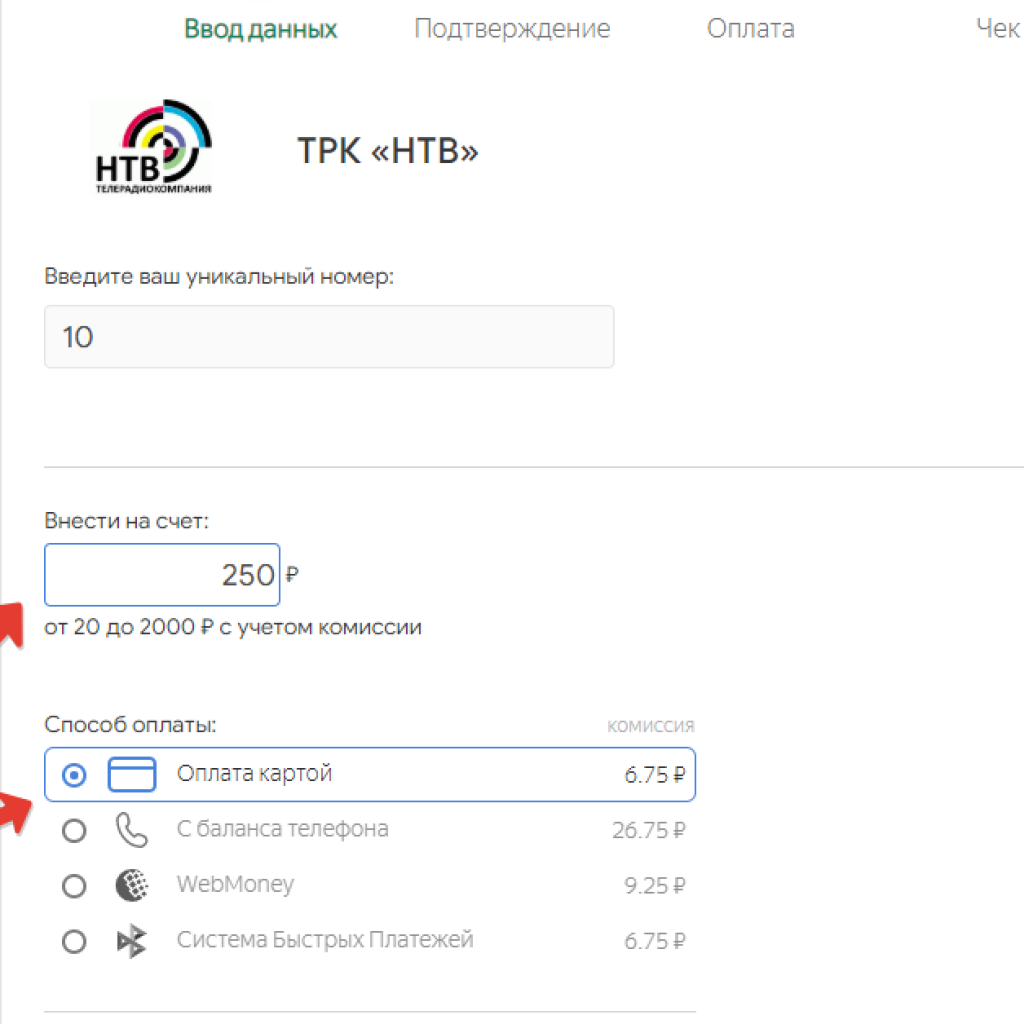Image resolution: width=1024 pixels, height=1024 pixels.
Task: Click the phone handset icon
Action: tap(131, 829)
